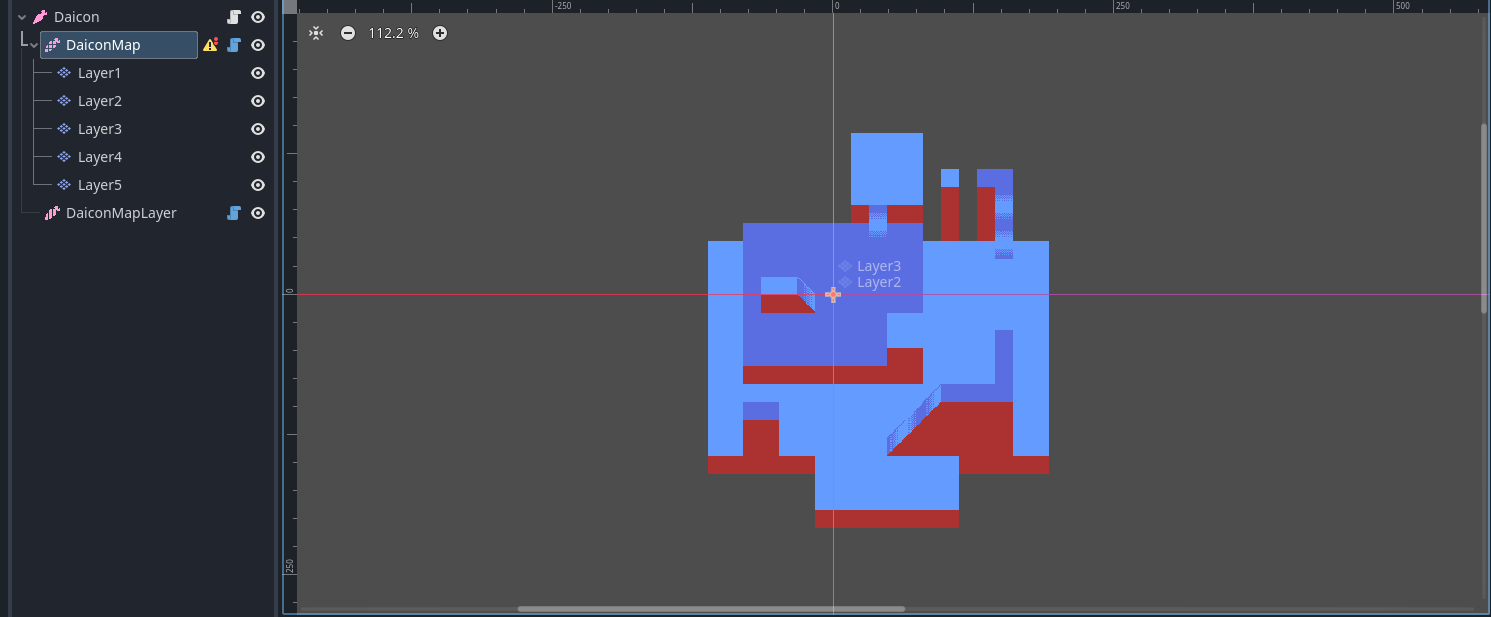Image resolution: width=1491 pixels, height=617 pixels.
Task: Toggle visibility of Layer5
Action: pos(258,185)
